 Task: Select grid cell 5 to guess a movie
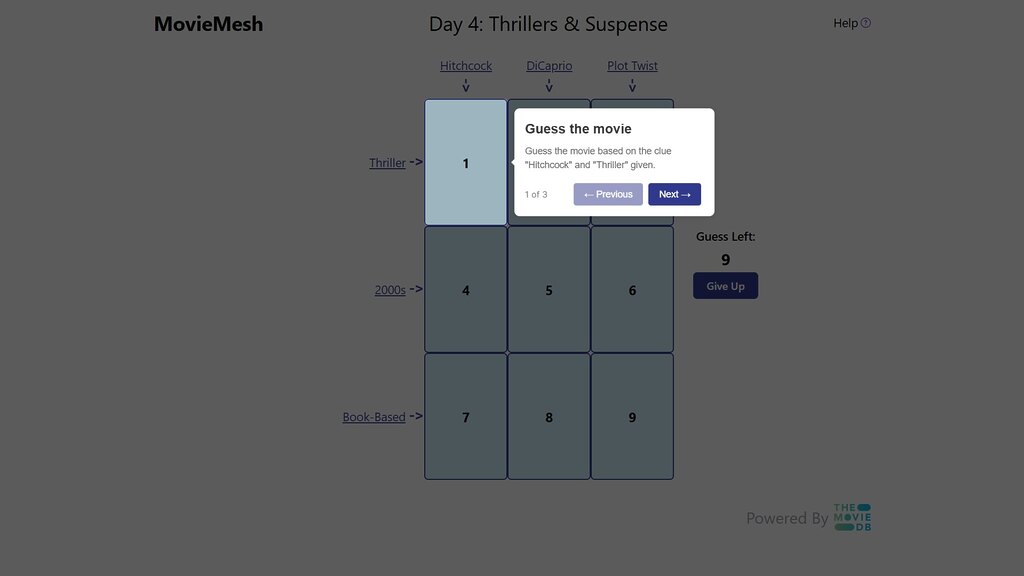click(x=549, y=289)
